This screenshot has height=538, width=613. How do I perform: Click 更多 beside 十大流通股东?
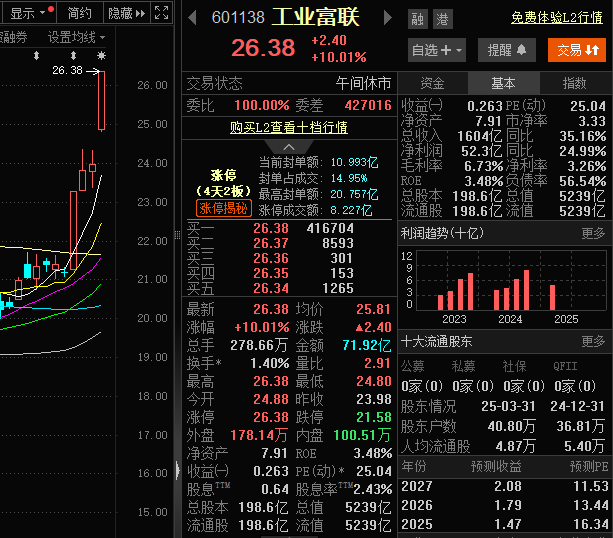(593, 341)
